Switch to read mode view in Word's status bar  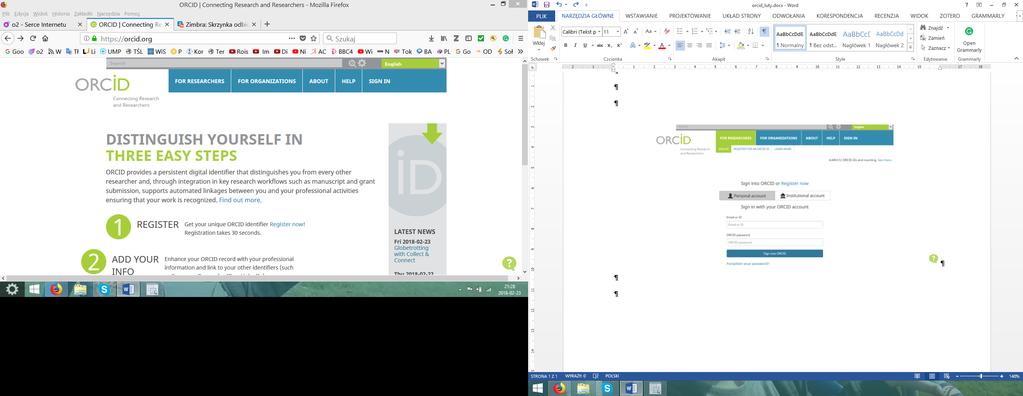click(917, 376)
